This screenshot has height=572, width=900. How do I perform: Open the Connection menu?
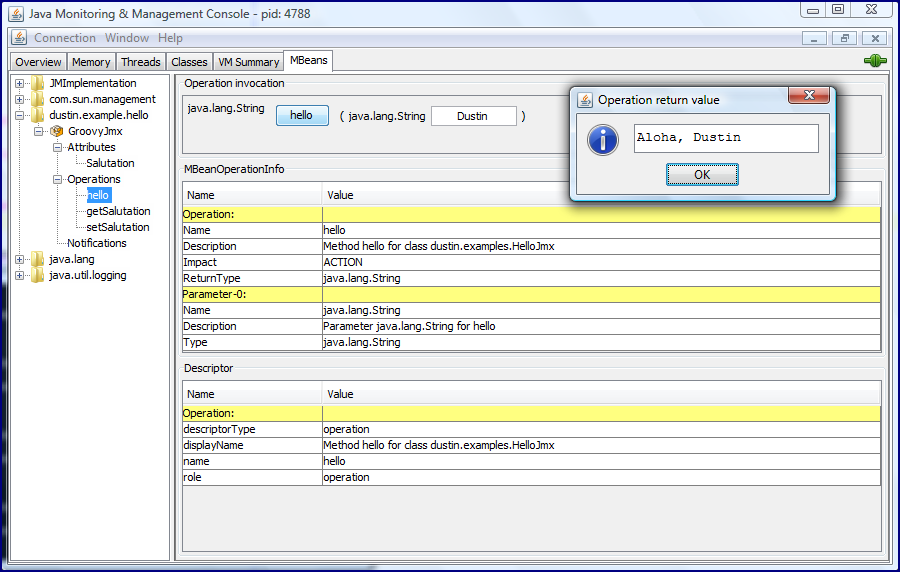point(65,38)
